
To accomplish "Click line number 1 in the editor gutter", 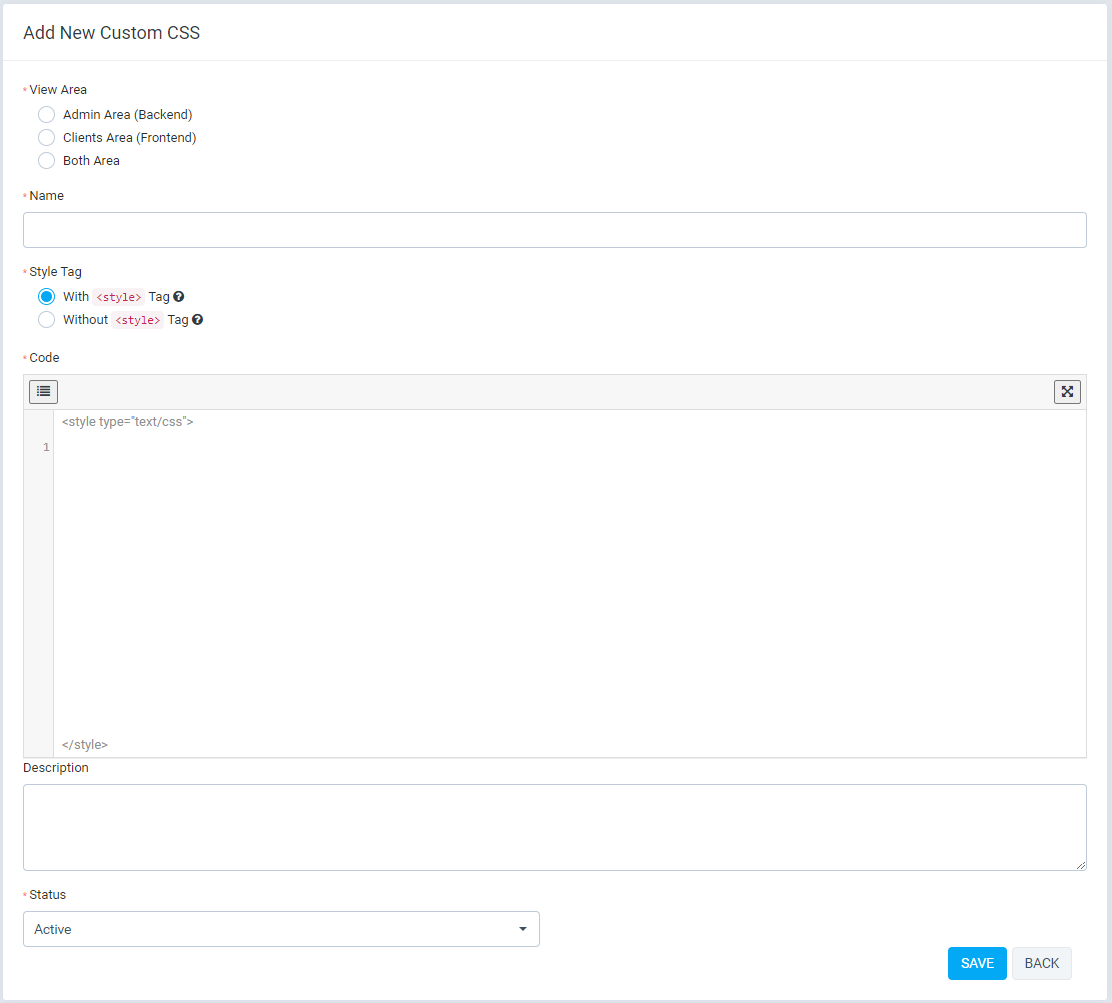I will (44, 447).
